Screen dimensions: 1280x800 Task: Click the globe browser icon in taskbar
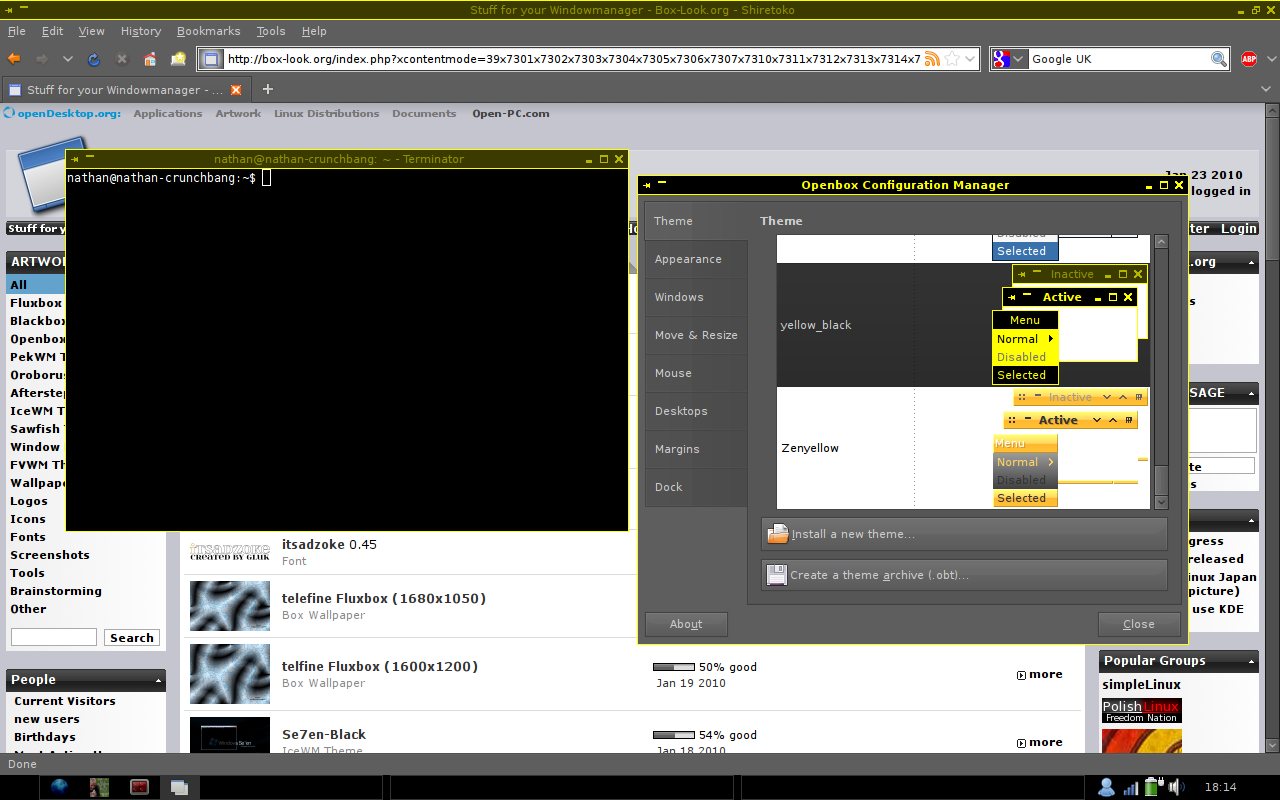point(59,787)
